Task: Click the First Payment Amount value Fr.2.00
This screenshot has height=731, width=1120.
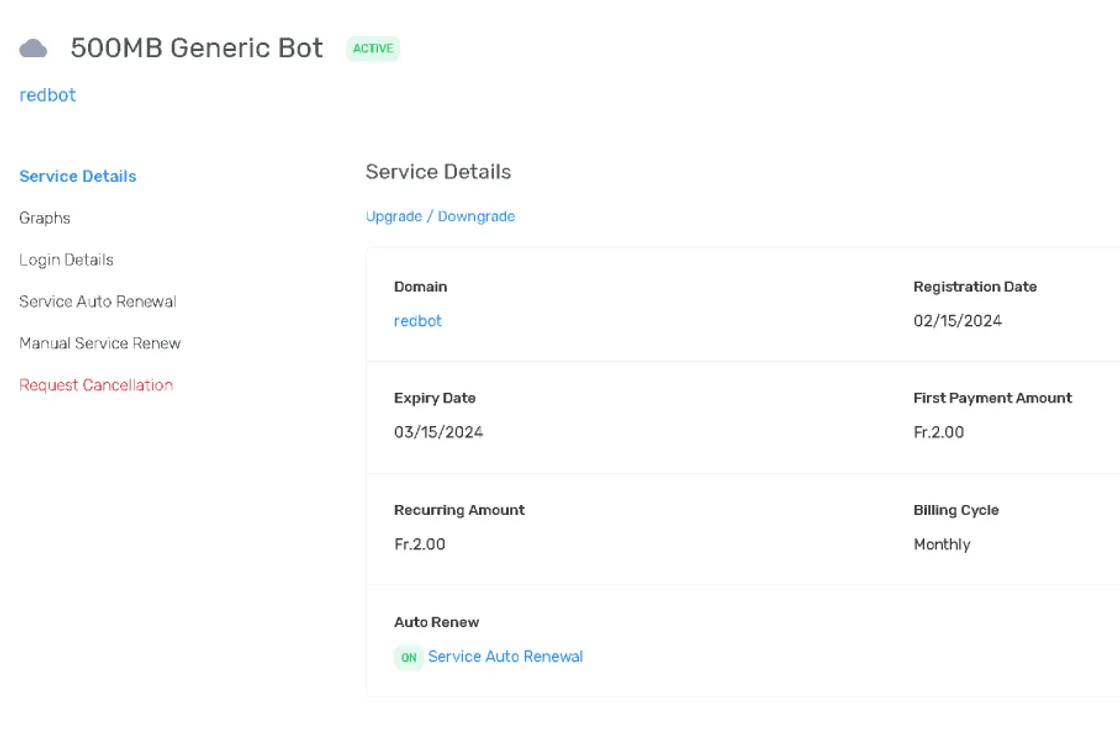Action: (x=939, y=432)
